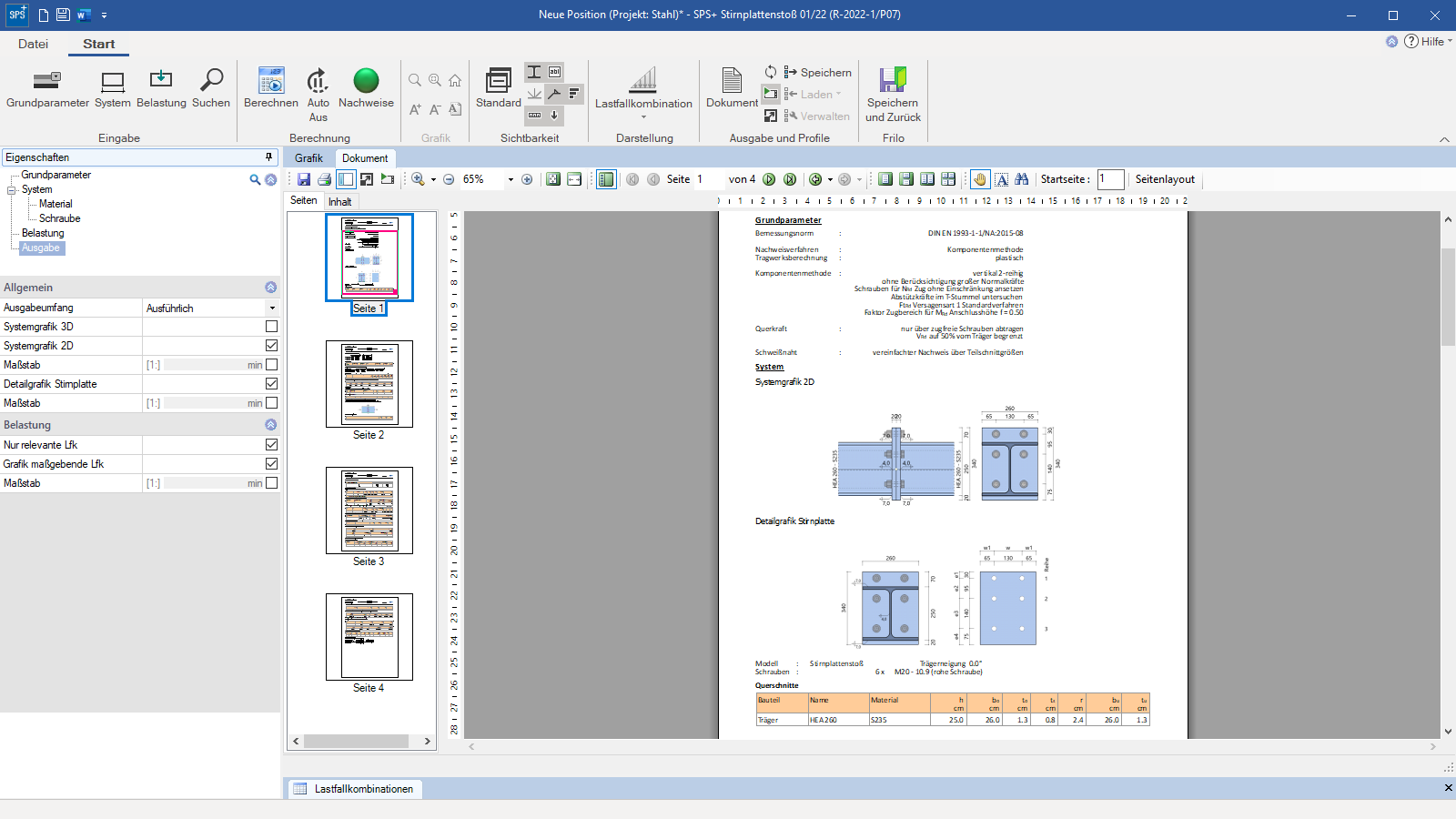Click the Detailgrafik Stirnplatte Maßstab slider
This screenshot has height=819, width=1456.
pos(204,403)
